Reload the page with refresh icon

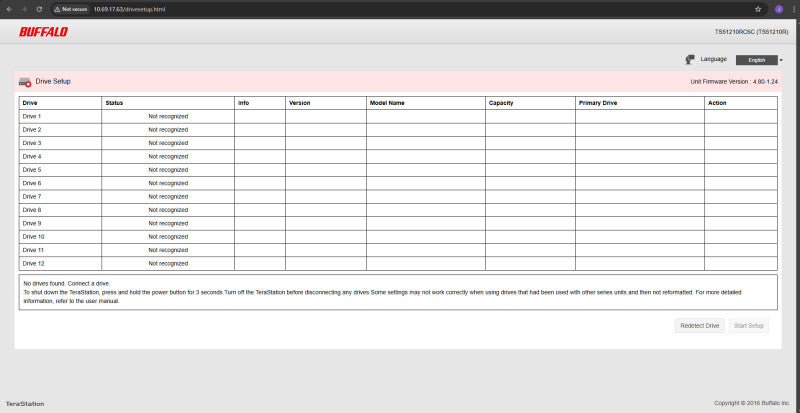[39, 9]
